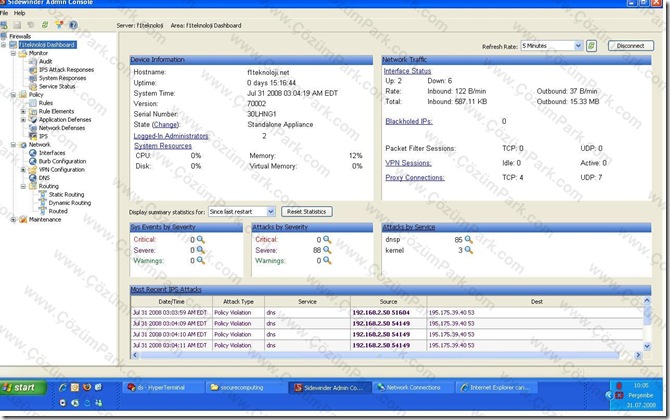Click magnifier next to Sys Events Critical
Viewport: 670px width, 420px height.
(x=200, y=239)
